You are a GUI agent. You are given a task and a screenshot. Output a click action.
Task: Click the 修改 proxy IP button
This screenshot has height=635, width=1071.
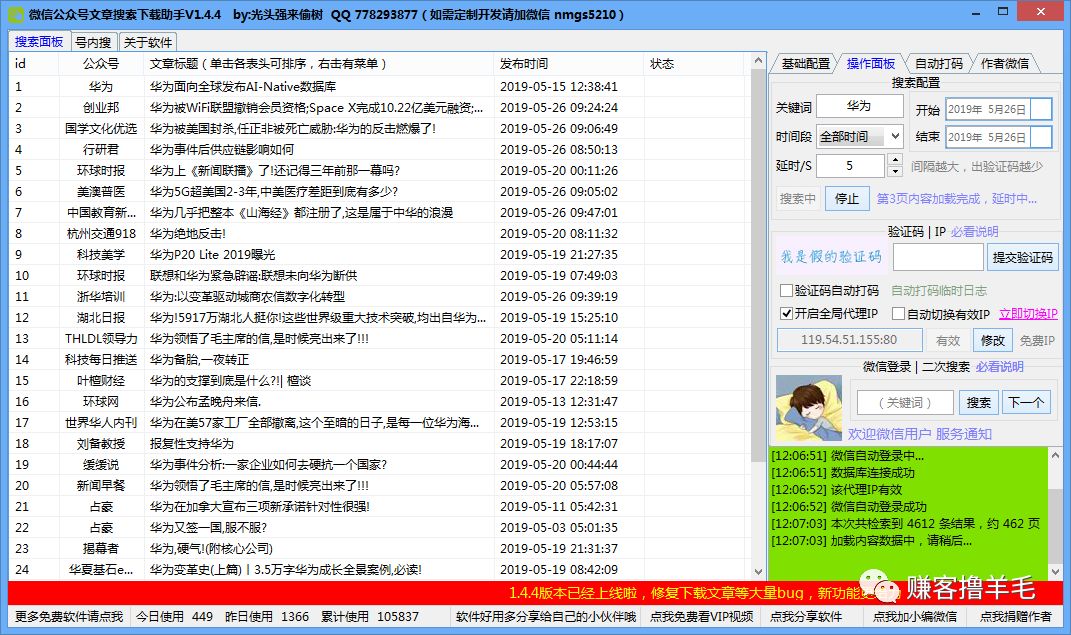pos(992,340)
